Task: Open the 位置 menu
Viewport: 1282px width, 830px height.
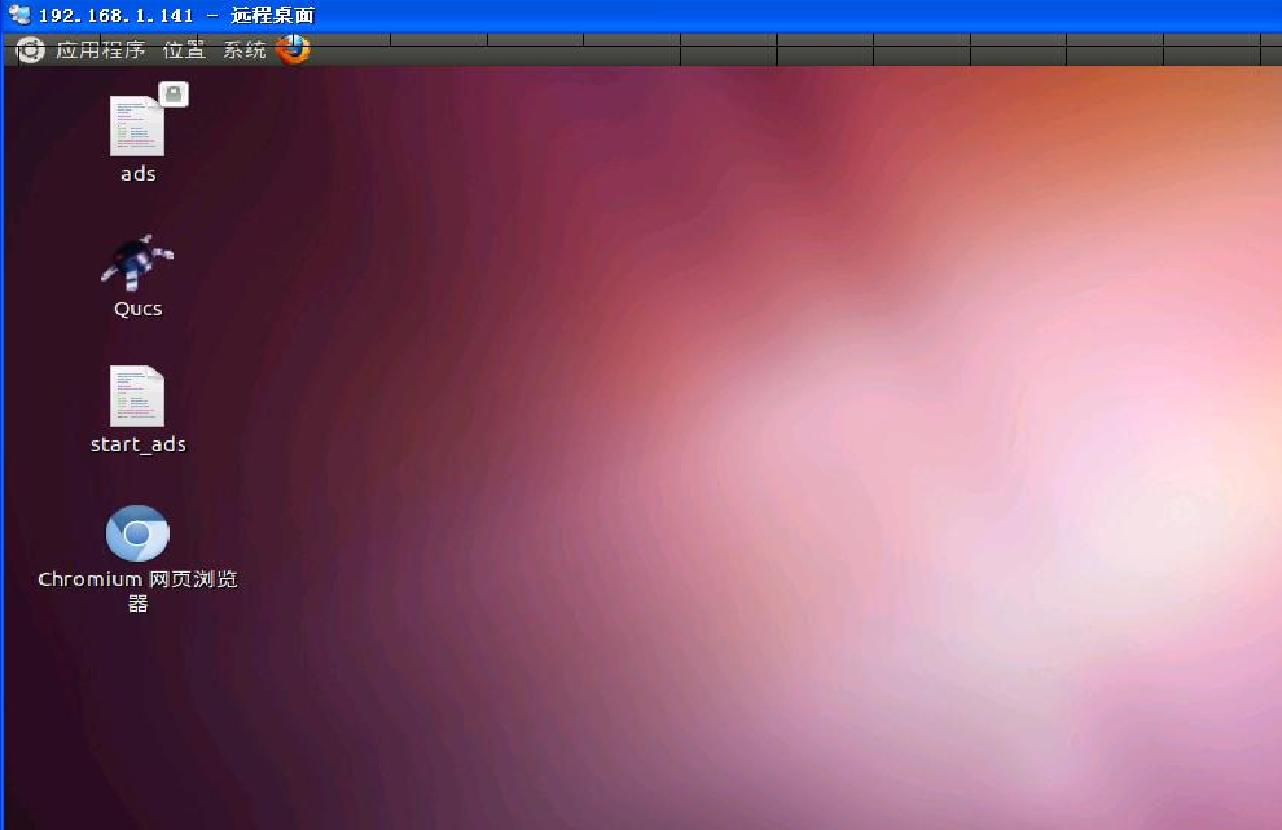Action: pyautogui.click(x=184, y=50)
